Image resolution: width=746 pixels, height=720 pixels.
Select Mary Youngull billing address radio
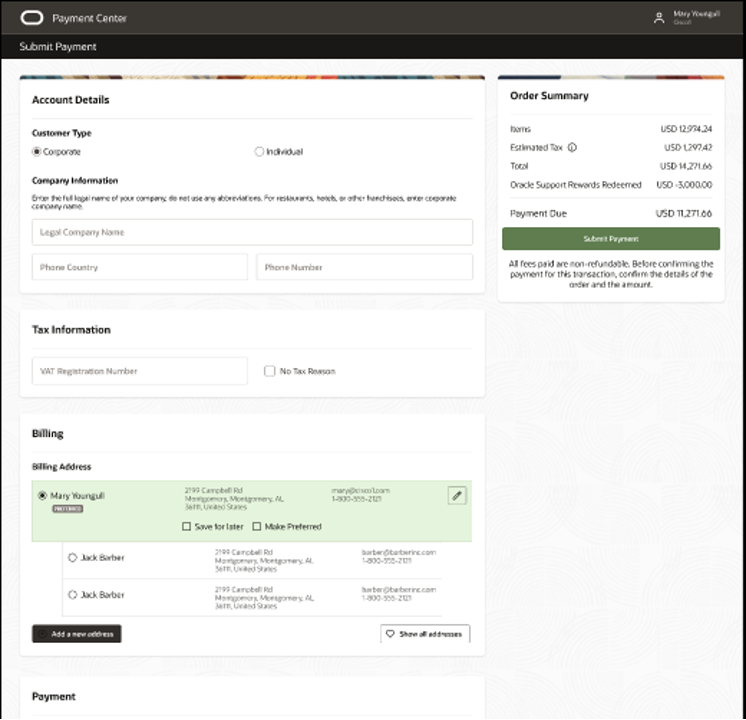pyautogui.click(x=42, y=496)
